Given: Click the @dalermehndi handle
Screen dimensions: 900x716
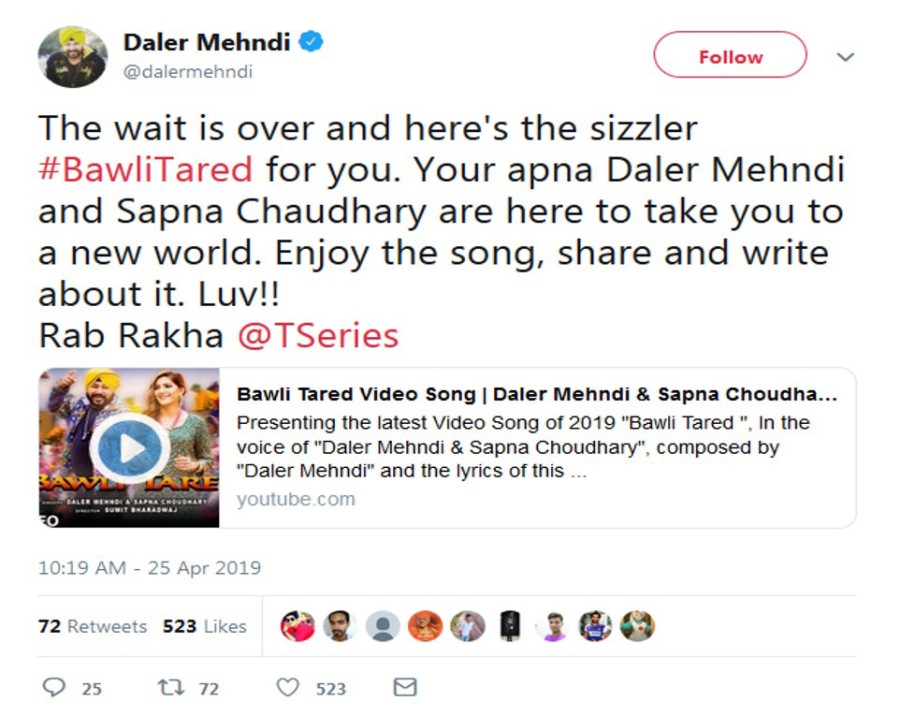Looking at the screenshot, I should click(x=187, y=72).
